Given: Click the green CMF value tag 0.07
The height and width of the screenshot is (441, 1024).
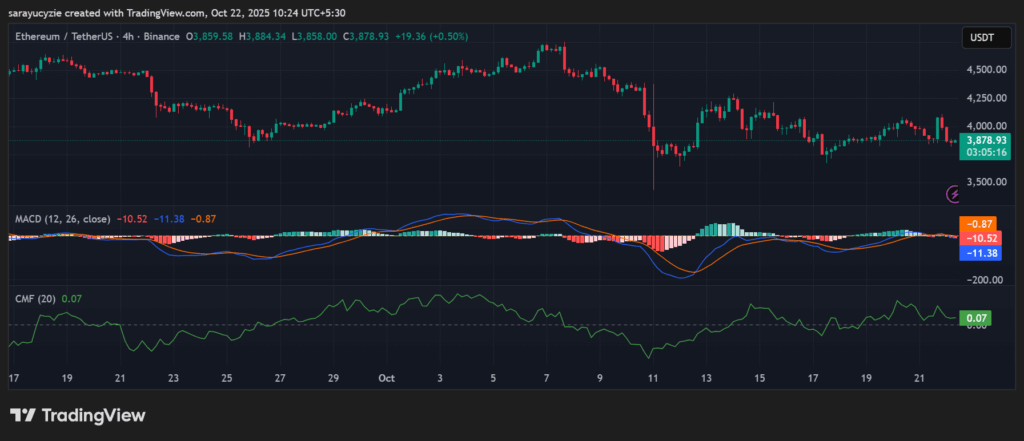Looking at the screenshot, I should 975,318.
